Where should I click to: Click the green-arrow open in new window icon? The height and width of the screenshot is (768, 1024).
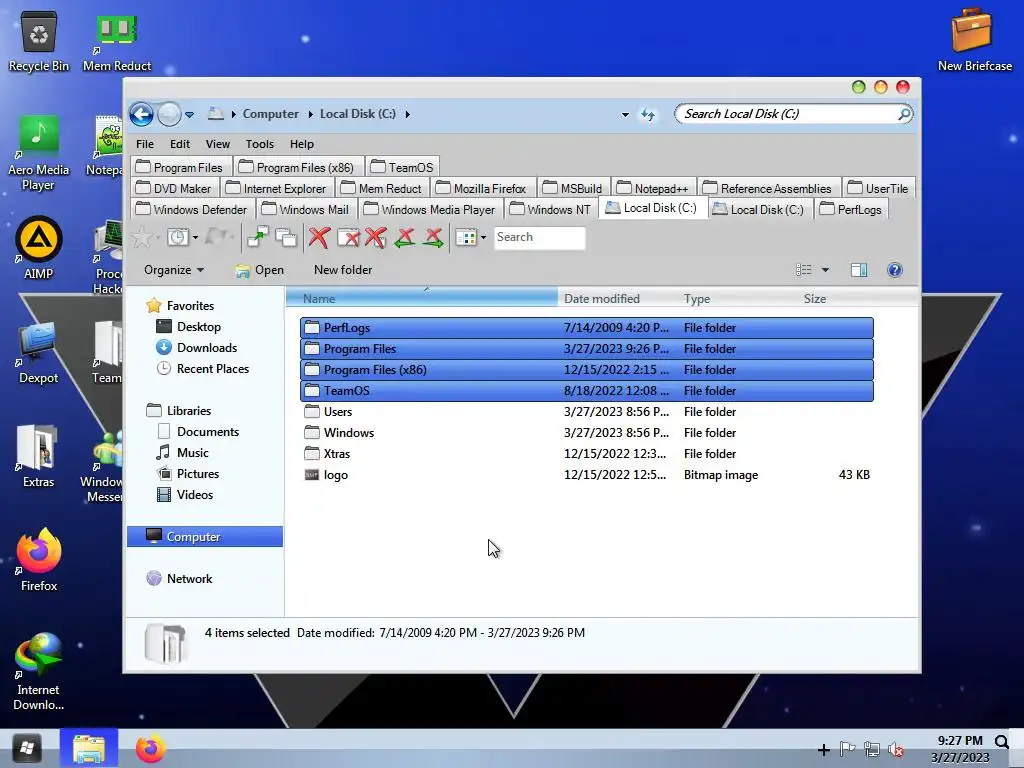(x=258, y=237)
